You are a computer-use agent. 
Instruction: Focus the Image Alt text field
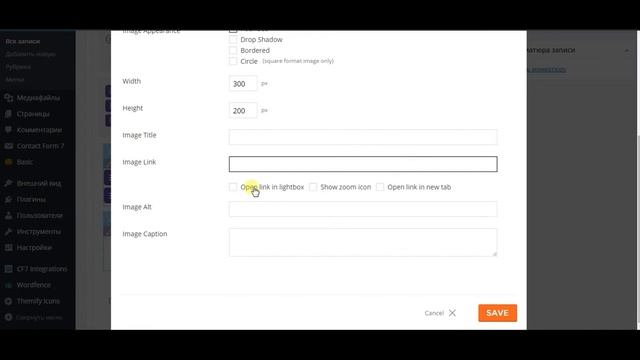pyautogui.click(x=363, y=209)
